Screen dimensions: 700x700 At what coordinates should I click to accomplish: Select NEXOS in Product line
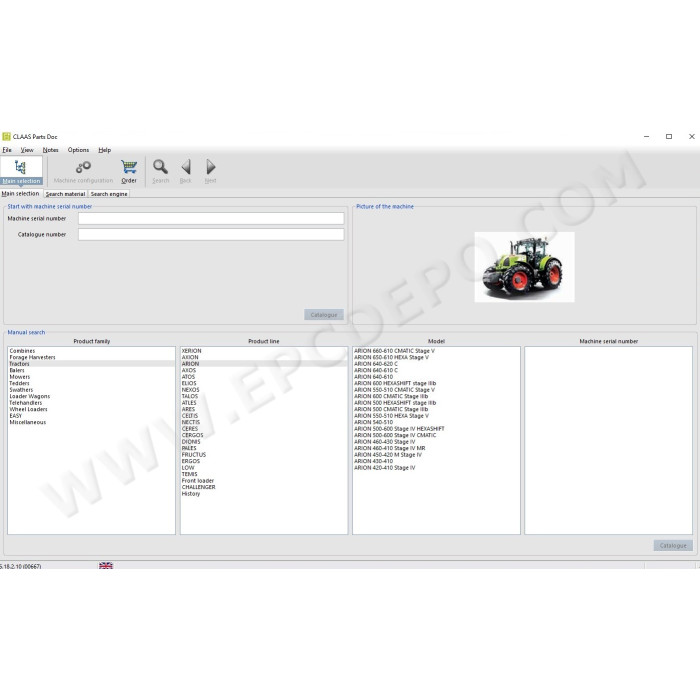[264, 390]
